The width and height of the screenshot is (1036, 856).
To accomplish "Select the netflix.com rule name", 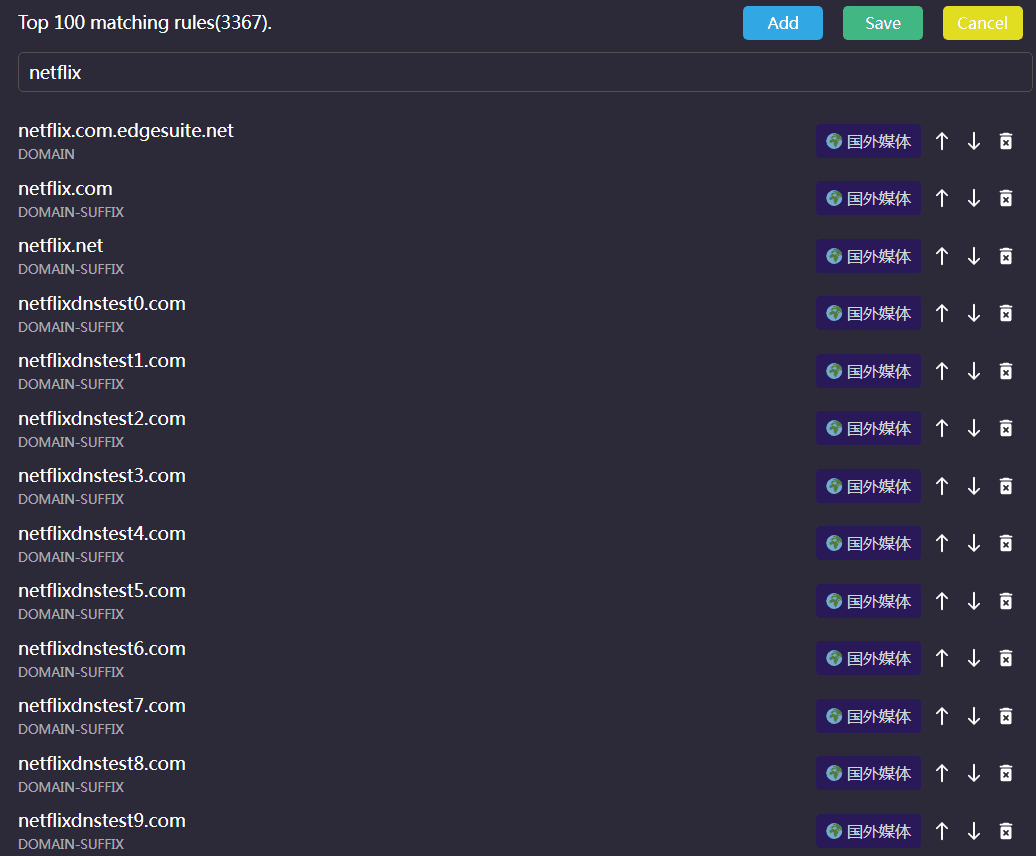I will click(x=65, y=189).
